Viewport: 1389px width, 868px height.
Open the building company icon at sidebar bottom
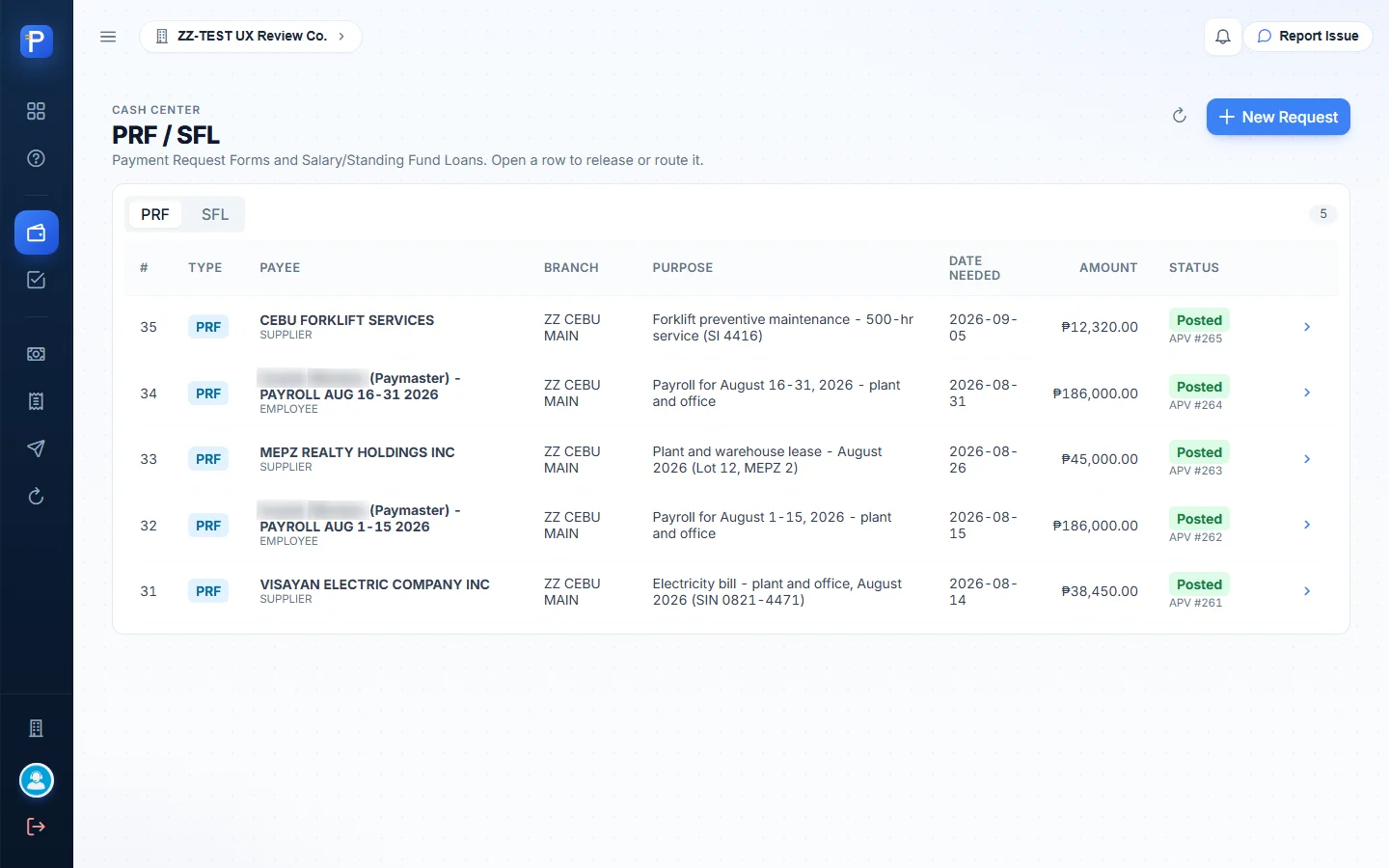[36, 728]
